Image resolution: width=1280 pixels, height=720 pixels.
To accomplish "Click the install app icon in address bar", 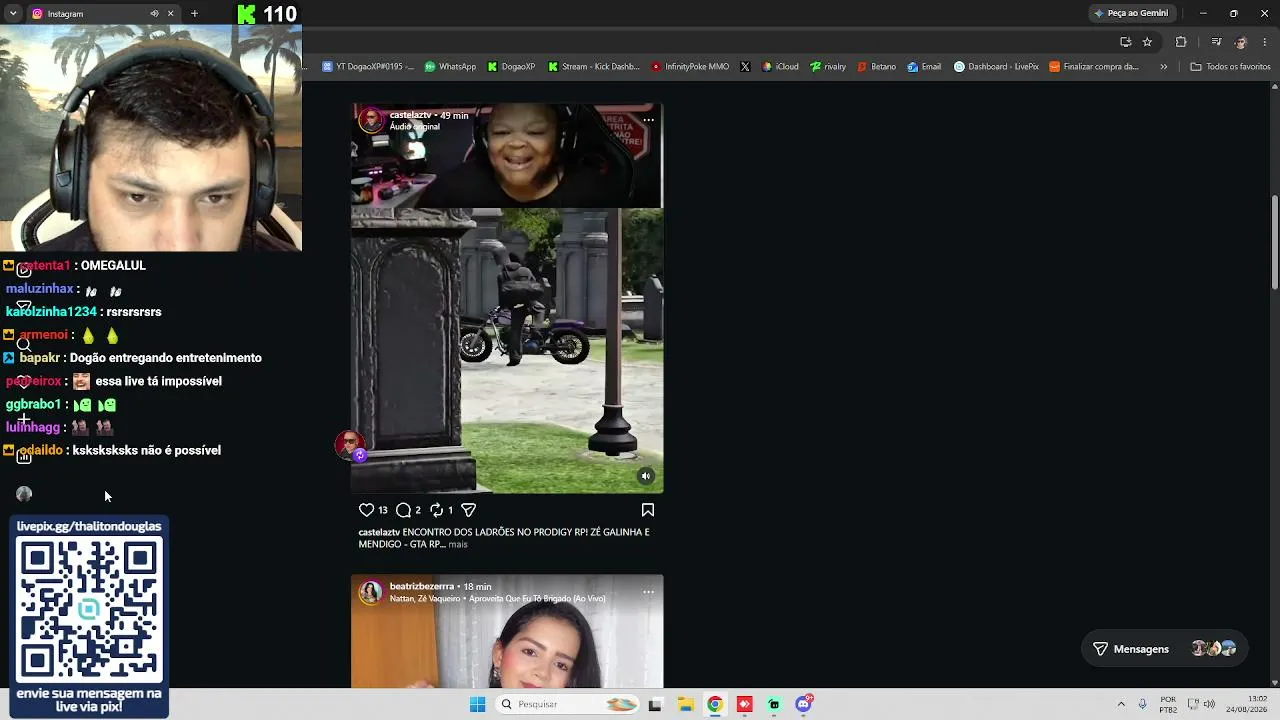I will click(1125, 42).
